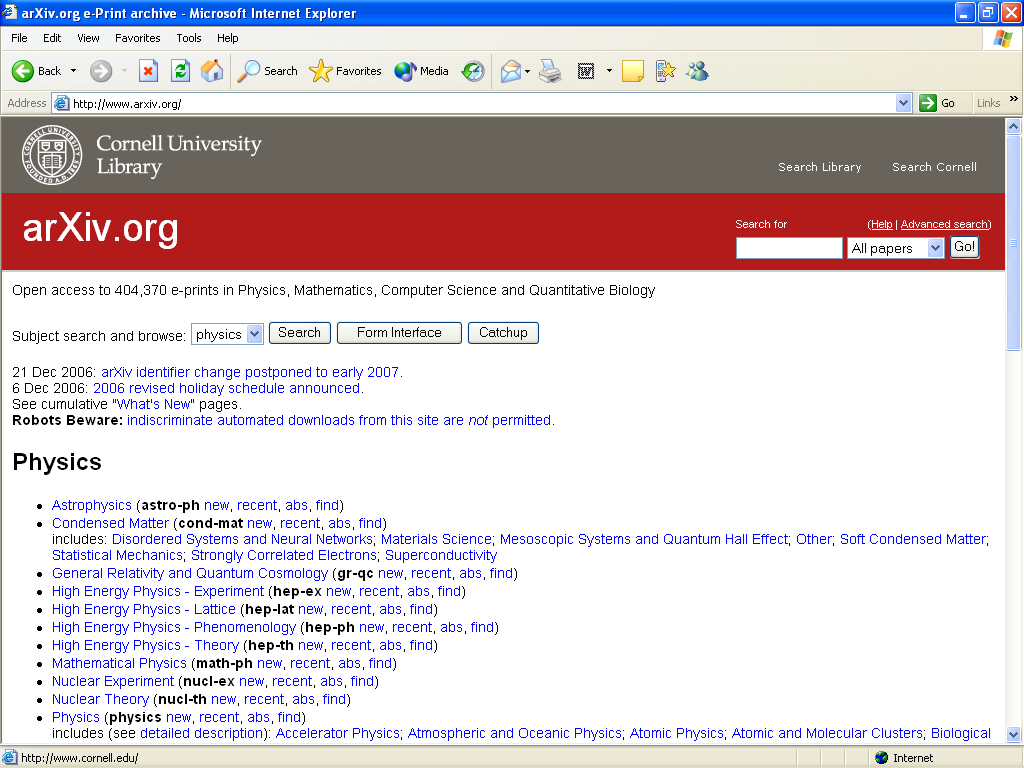Open the Favorites menu

point(137,38)
